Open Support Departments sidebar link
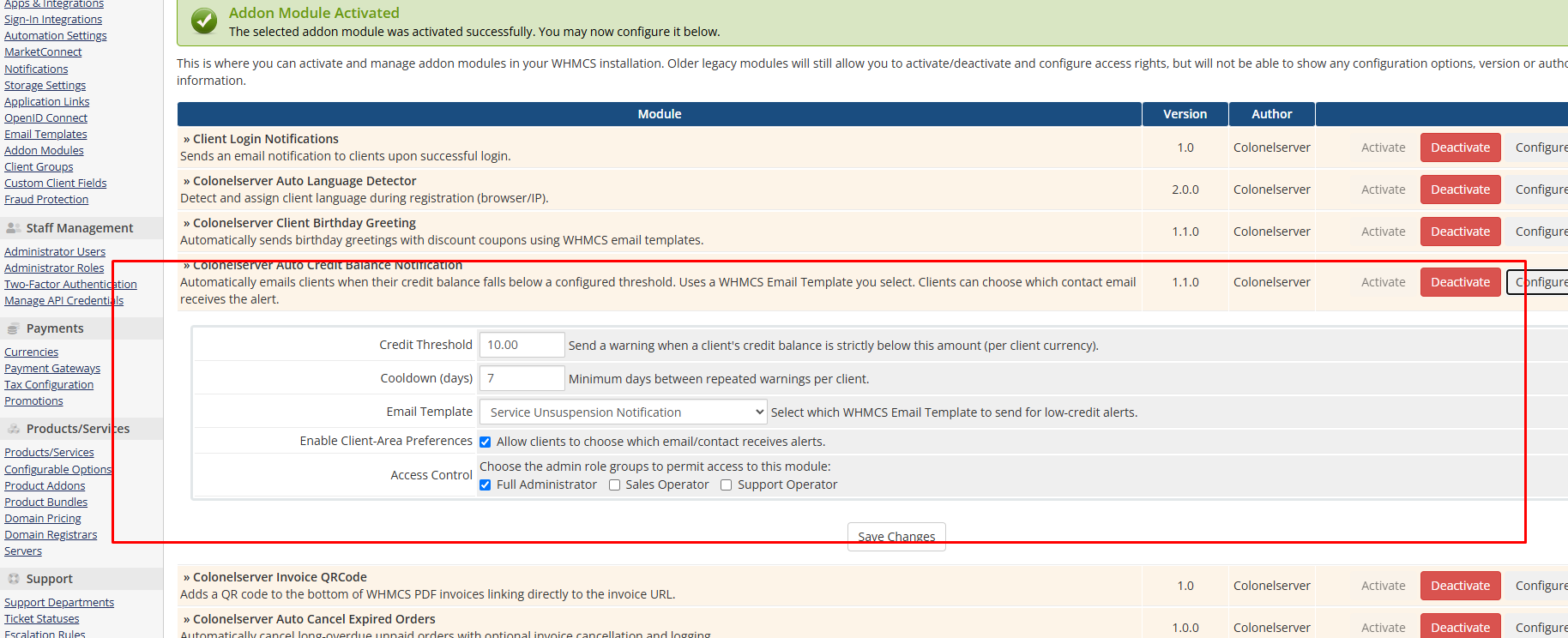 [59, 603]
